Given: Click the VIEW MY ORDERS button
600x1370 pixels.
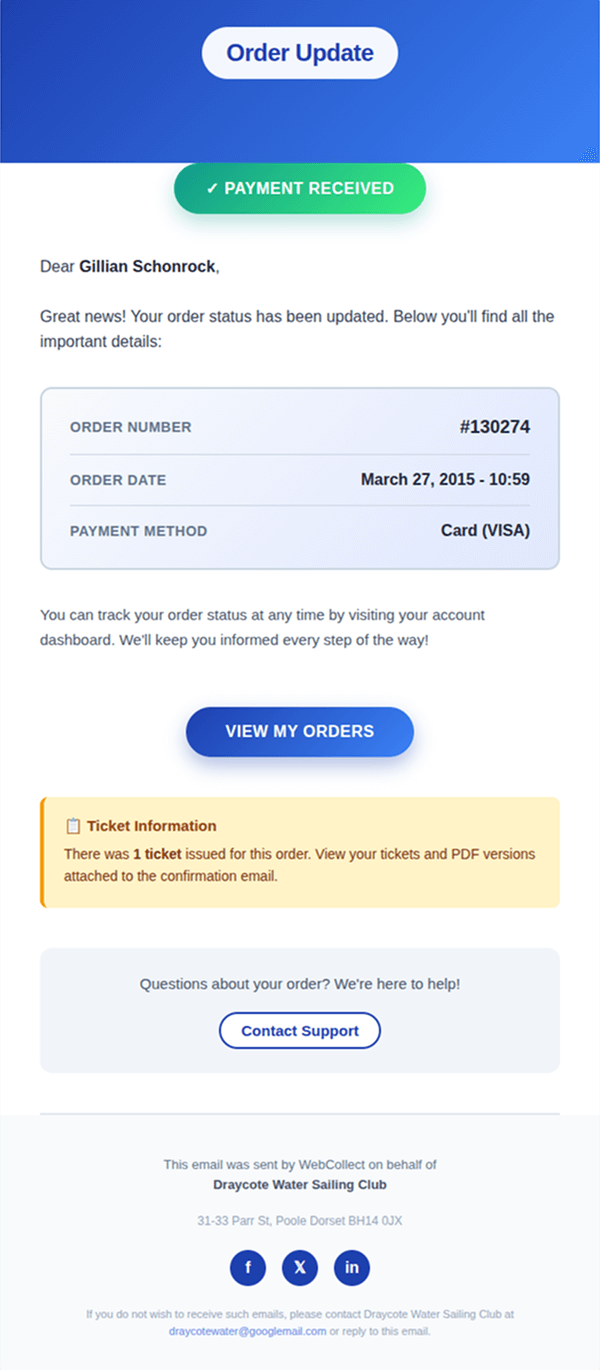Looking at the screenshot, I should 300,731.
